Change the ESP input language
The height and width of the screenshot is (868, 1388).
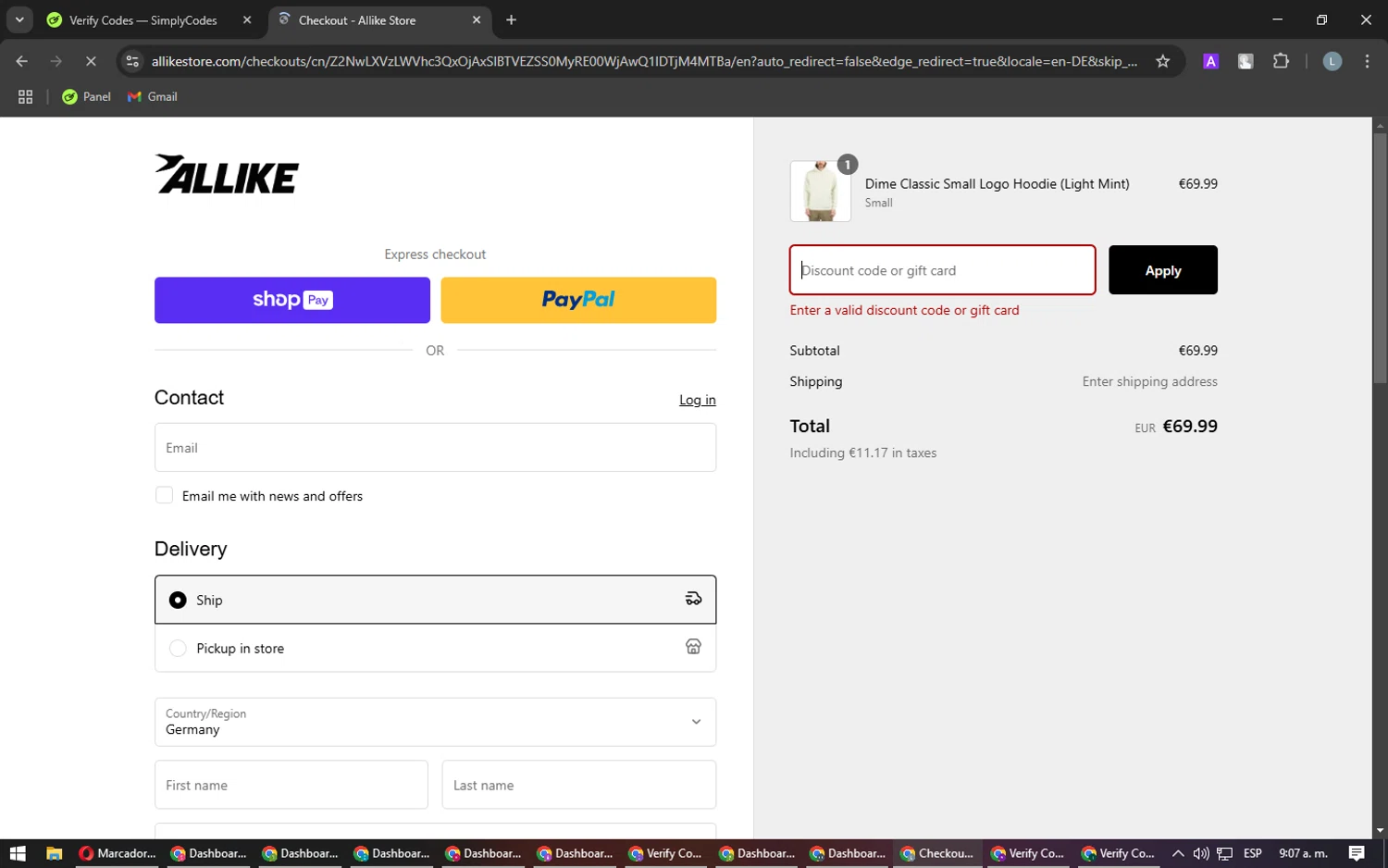(1253, 853)
